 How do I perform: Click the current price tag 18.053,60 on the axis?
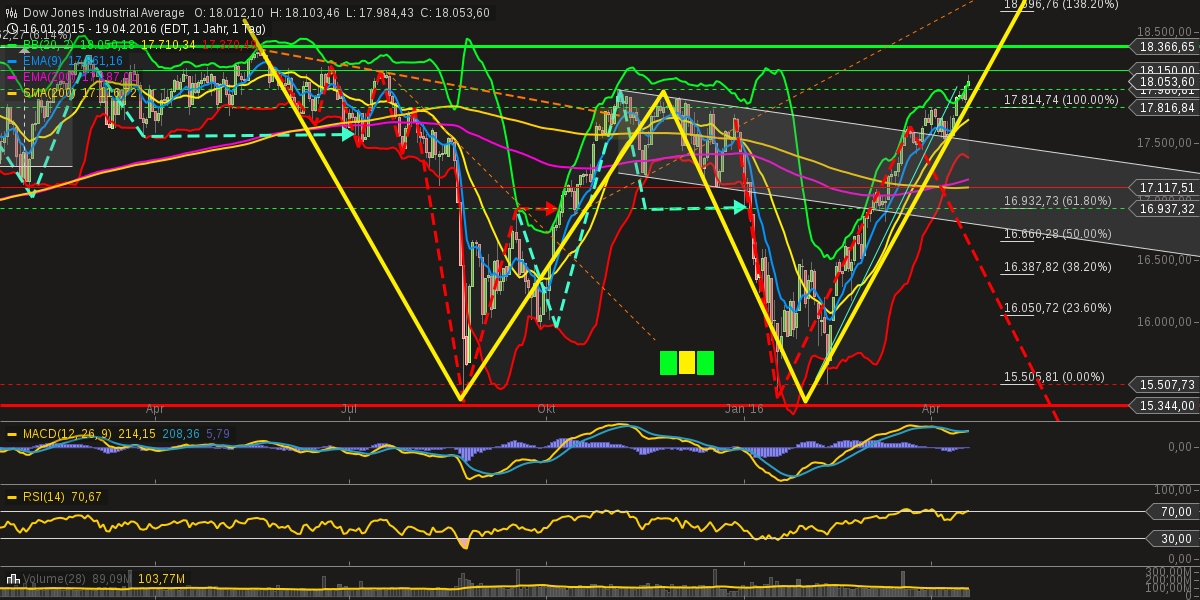point(1165,81)
